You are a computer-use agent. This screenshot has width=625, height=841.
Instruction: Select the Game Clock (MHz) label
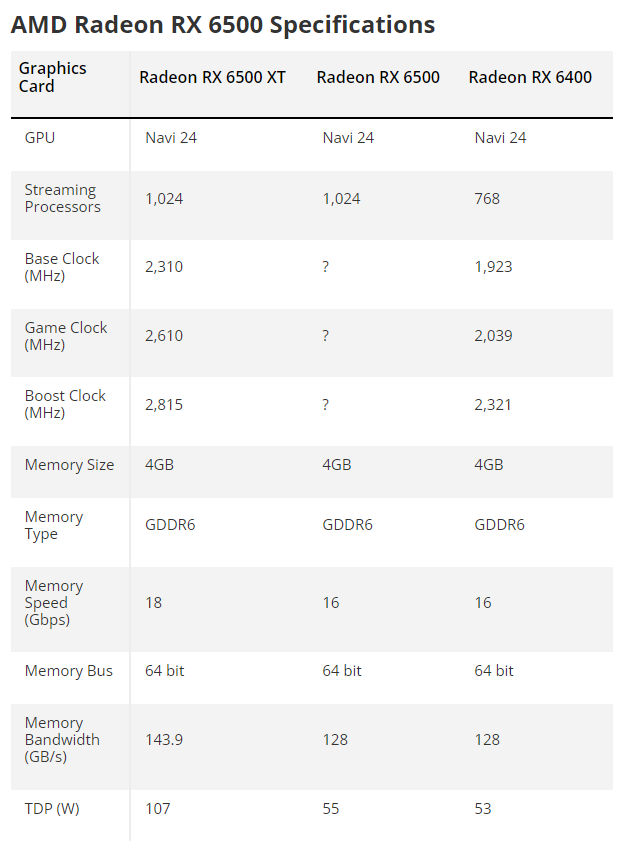[65, 336]
